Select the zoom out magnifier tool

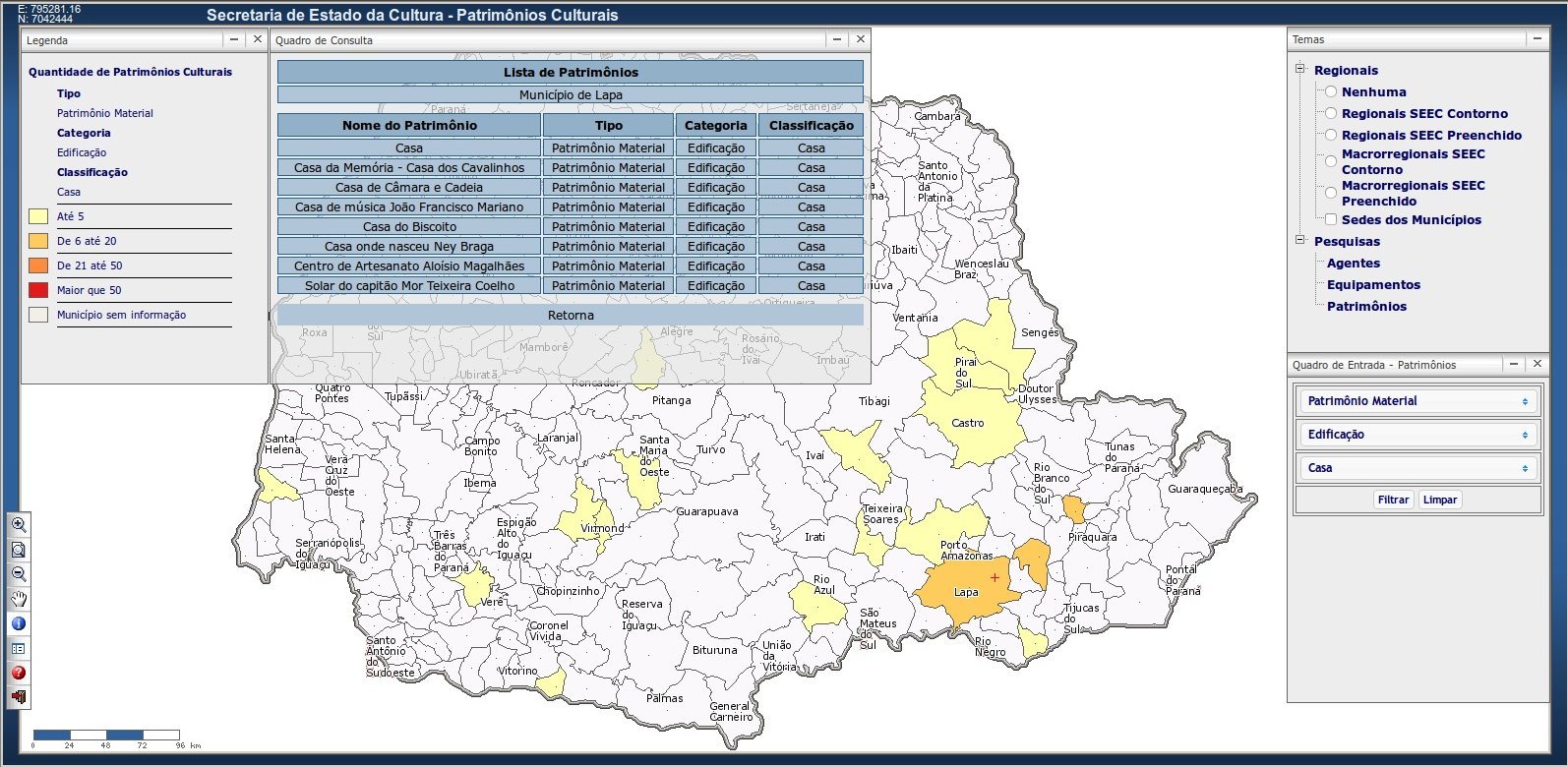coord(18,574)
